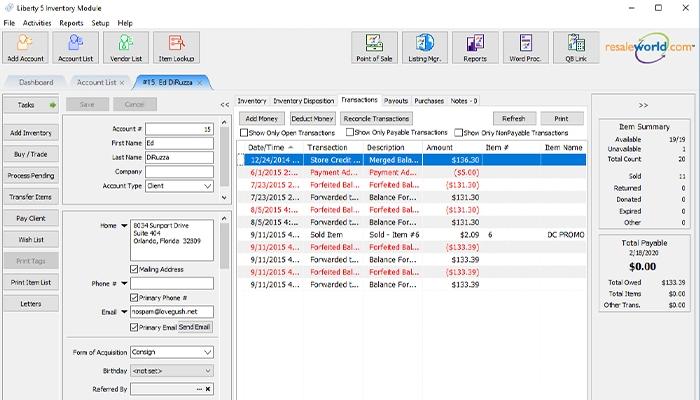This screenshot has height=400, width=700.
Task: Open the Item Lookup toolbar icon
Action: (176, 47)
